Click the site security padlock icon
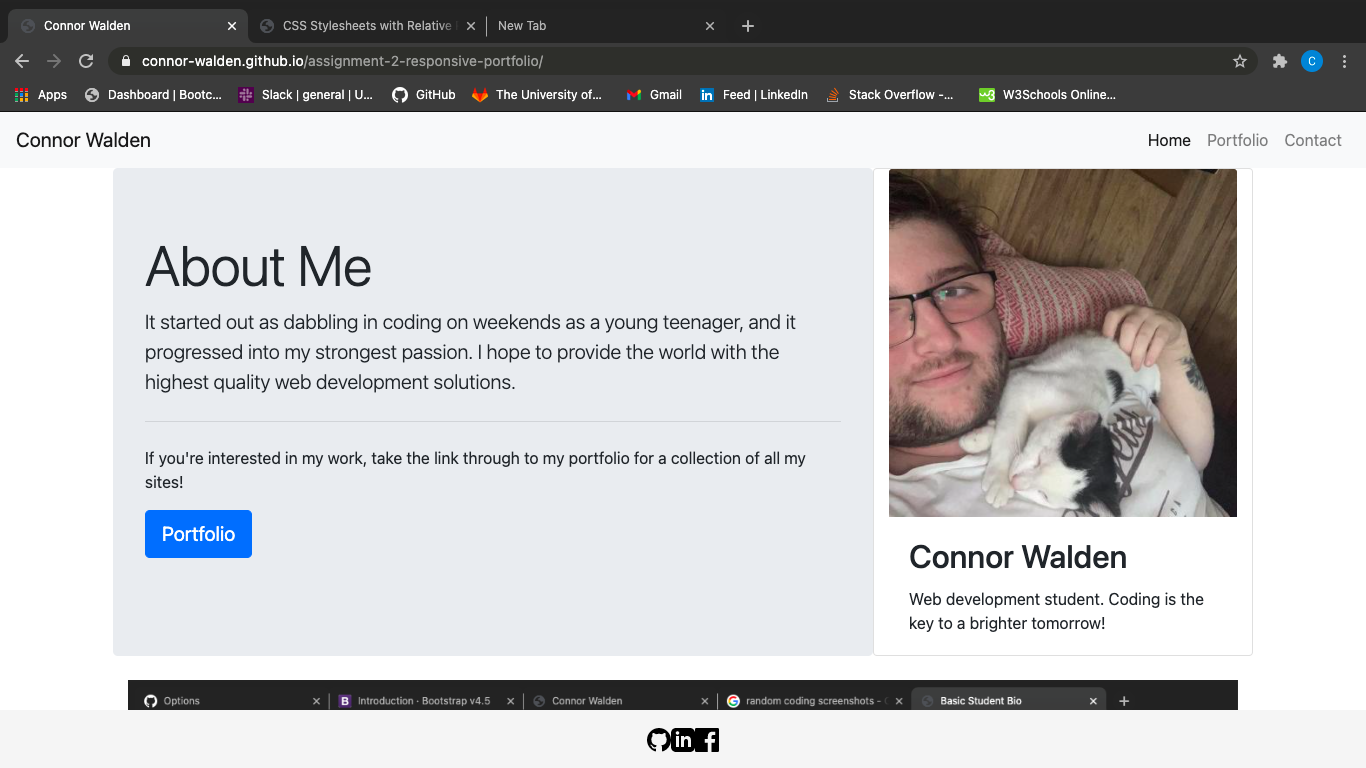 125,61
